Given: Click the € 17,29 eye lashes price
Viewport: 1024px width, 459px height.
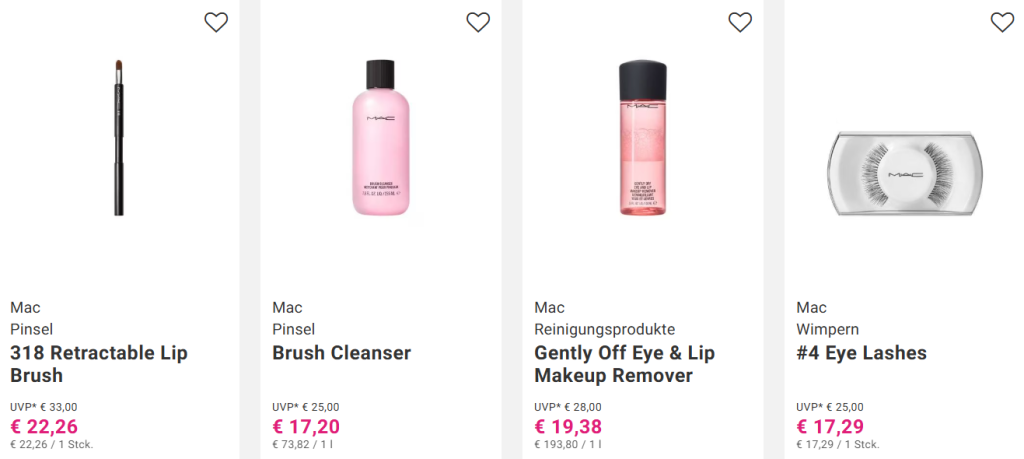Looking at the screenshot, I should pyautogui.click(x=830, y=427).
